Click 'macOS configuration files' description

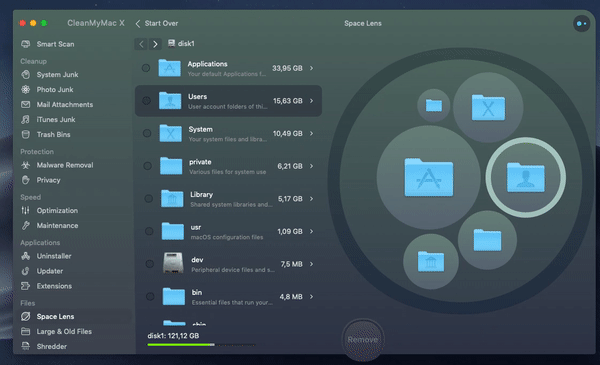[x=227, y=237]
